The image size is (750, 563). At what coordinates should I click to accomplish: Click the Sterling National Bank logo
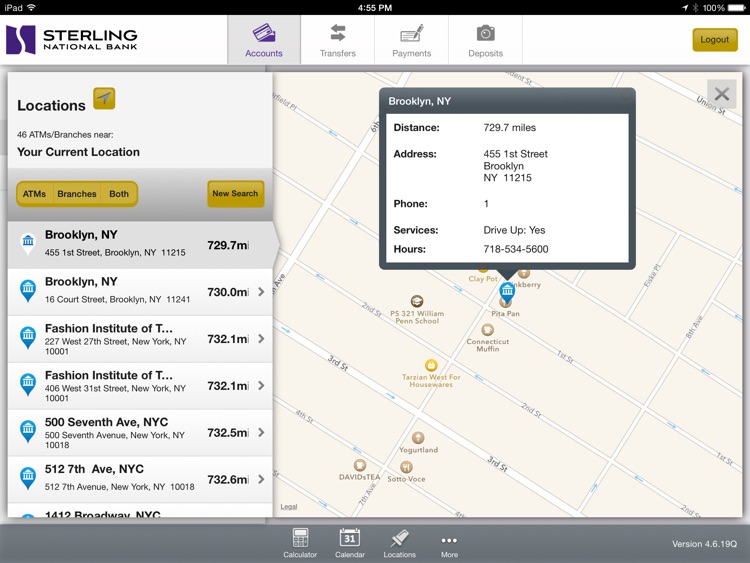point(72,40)
